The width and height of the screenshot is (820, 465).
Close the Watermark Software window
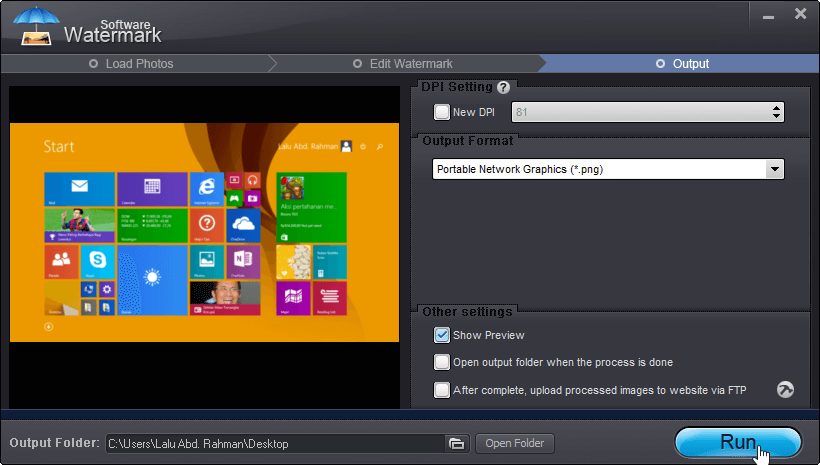click(x=801, y=14)
